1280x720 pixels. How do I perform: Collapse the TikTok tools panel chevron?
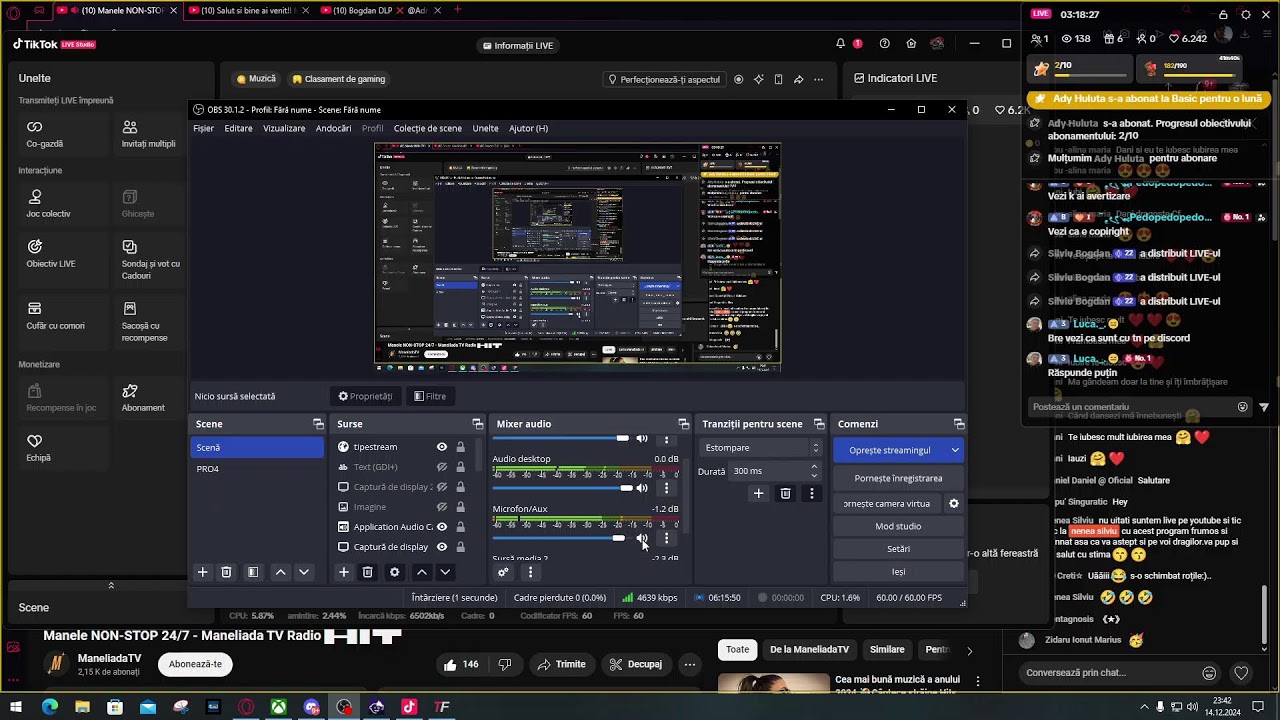[111, 585]
